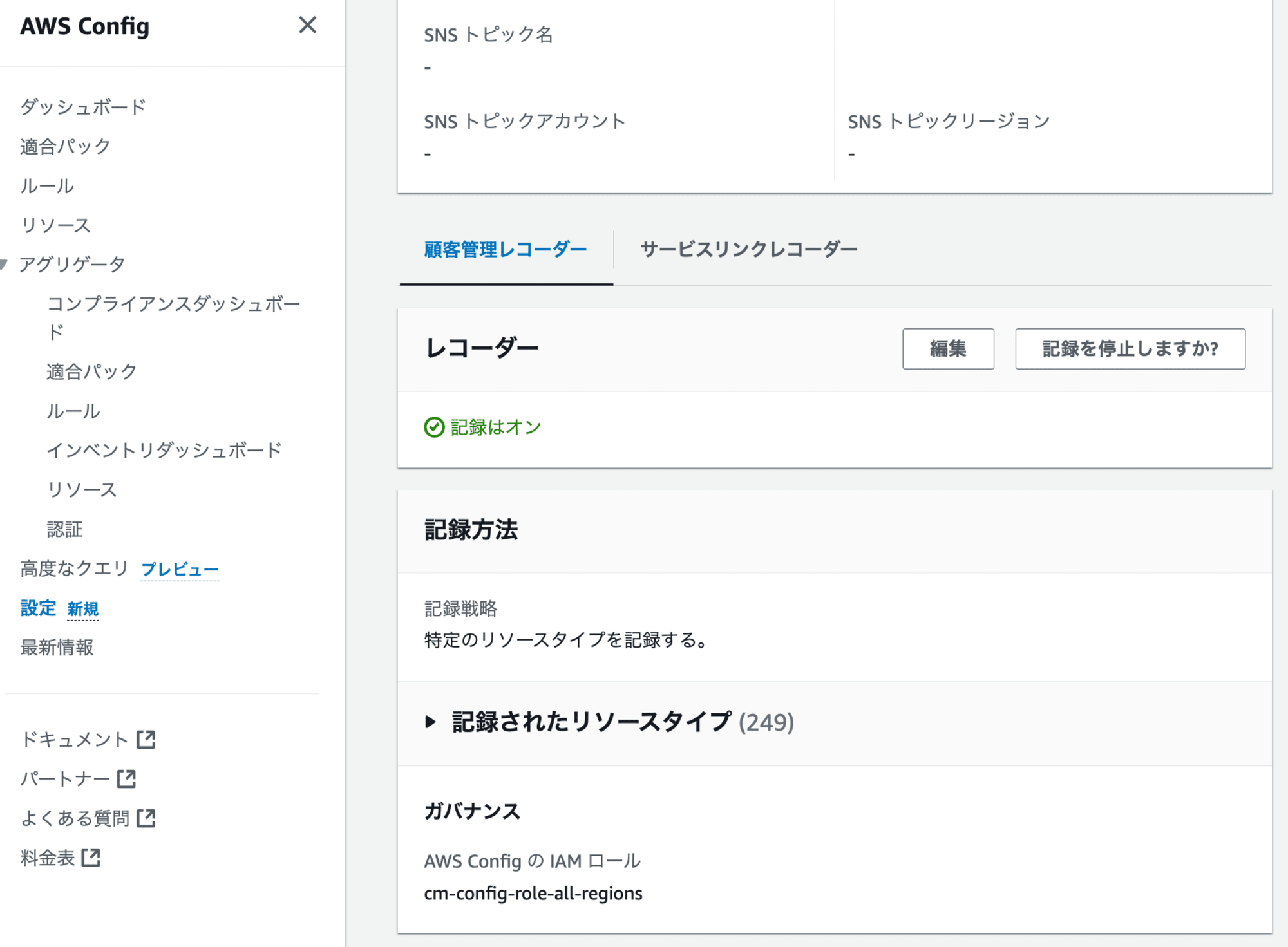Expand 記録されたリソースタイプ triangle

pos(430,722)
